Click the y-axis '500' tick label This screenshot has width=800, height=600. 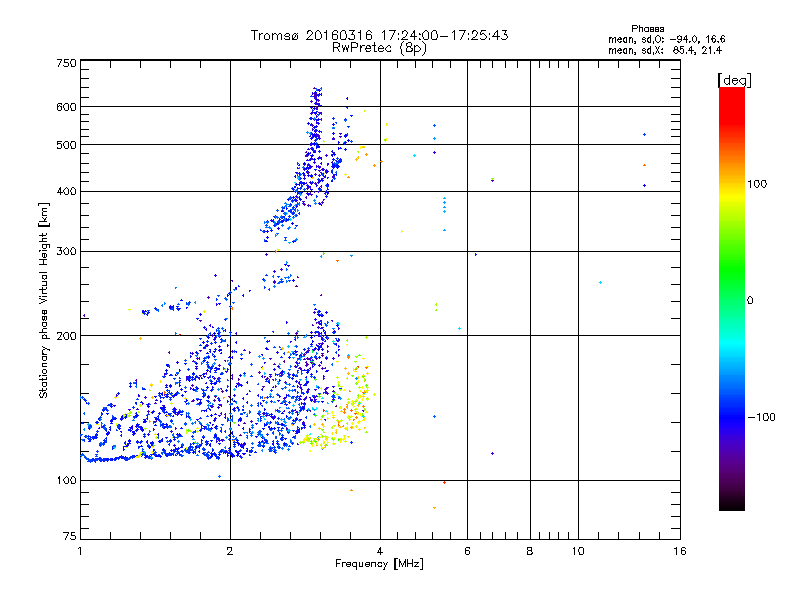pyautogui.click(x=67, y=145)
